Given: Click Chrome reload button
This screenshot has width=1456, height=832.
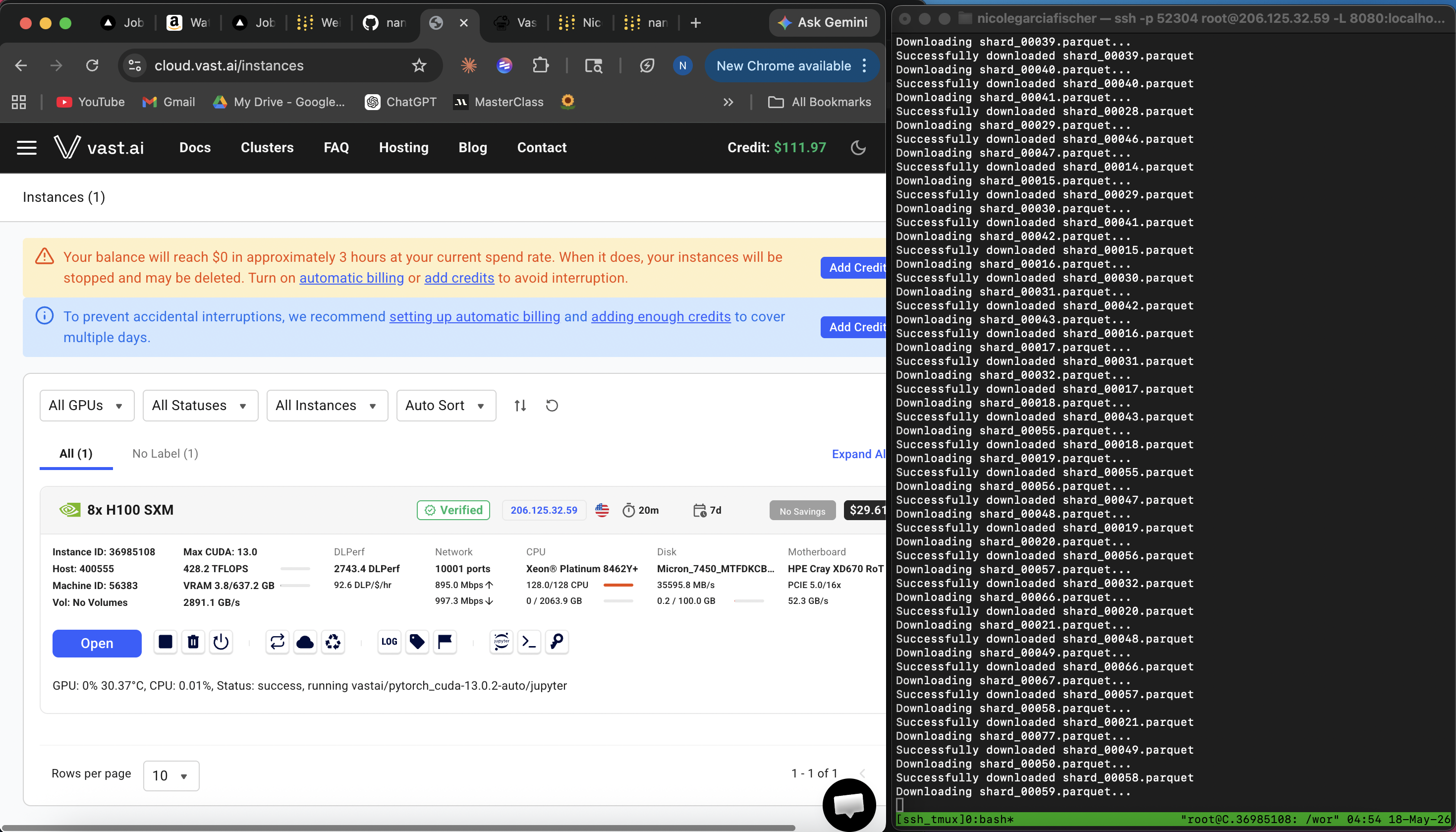Looking at the screenshot, I should point(92,66).
